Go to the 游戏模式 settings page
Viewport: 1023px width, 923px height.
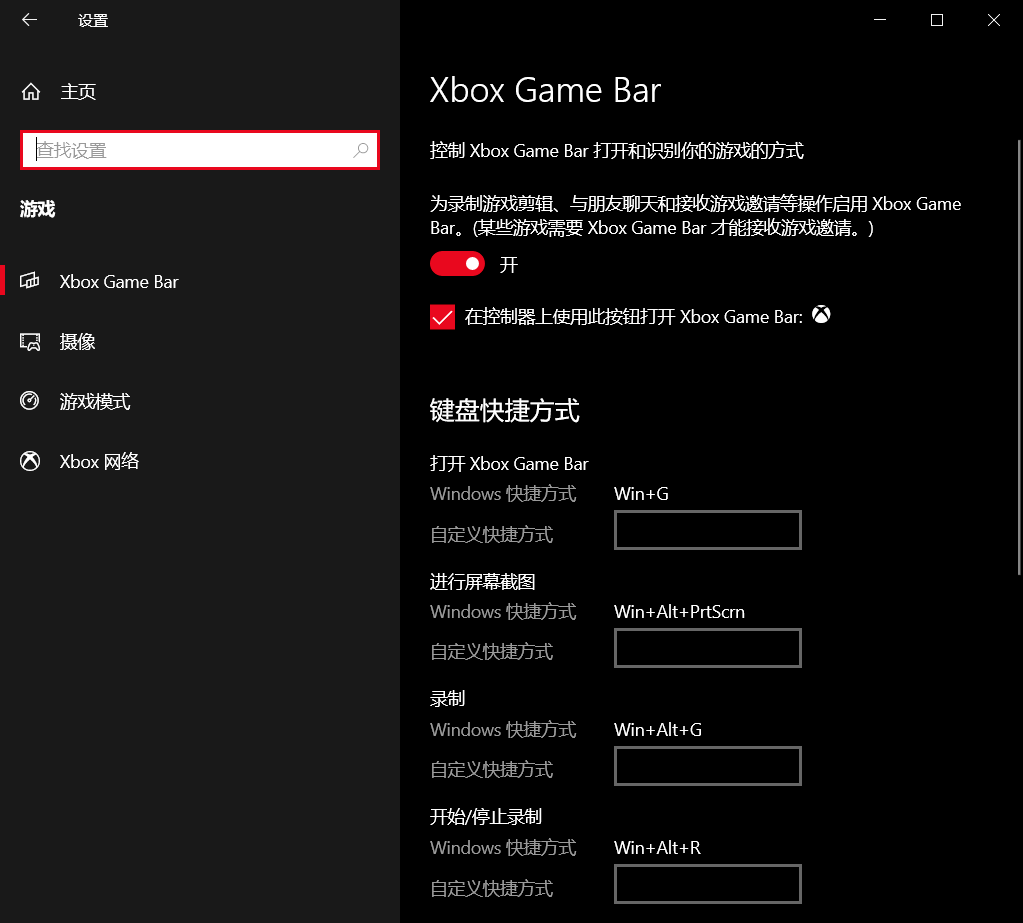[x=200, y=401]
